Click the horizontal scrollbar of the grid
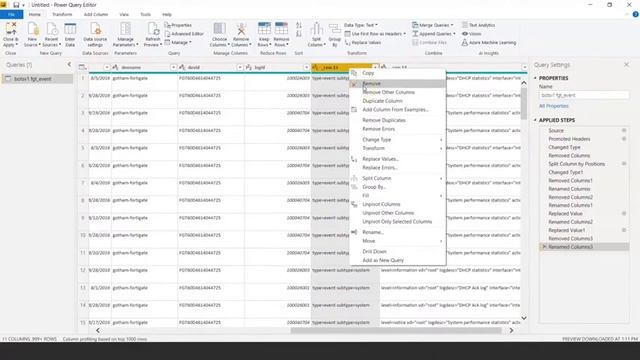 tap(396, 330)
